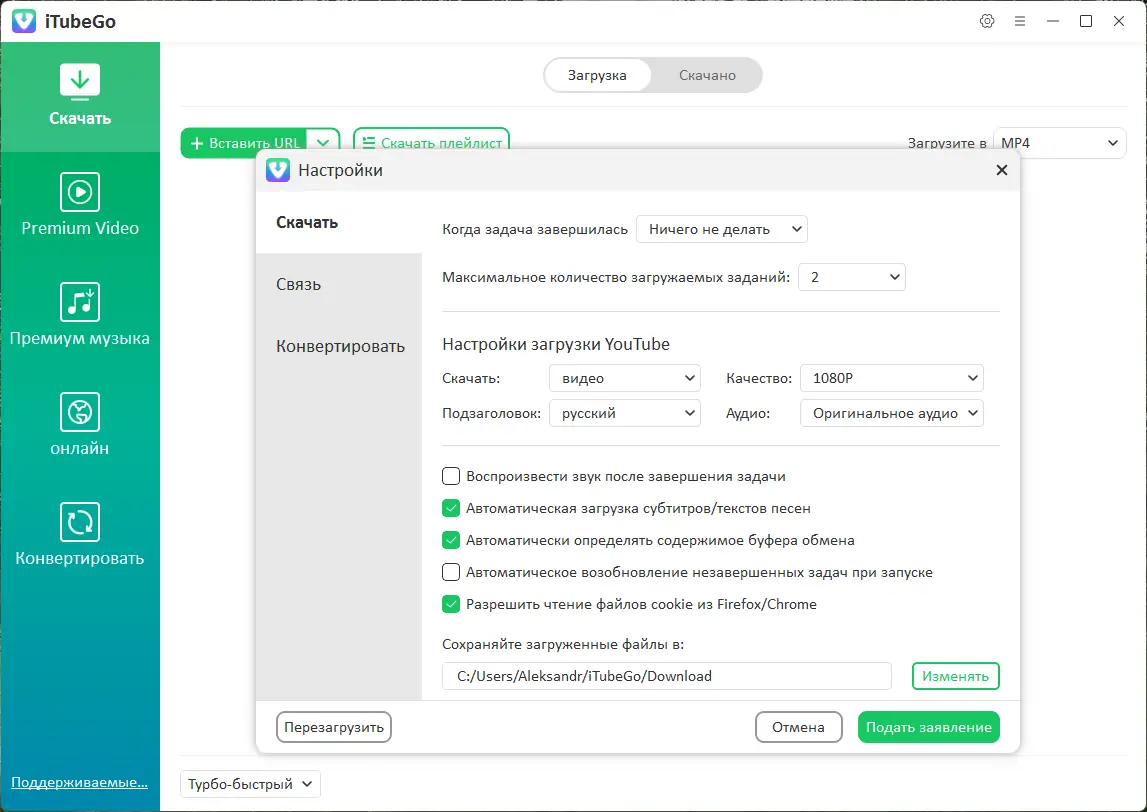The height and width of the screenshot is (812, 1147).
Task: Open the hamburger menu icon
Action: click(1020, 20)
